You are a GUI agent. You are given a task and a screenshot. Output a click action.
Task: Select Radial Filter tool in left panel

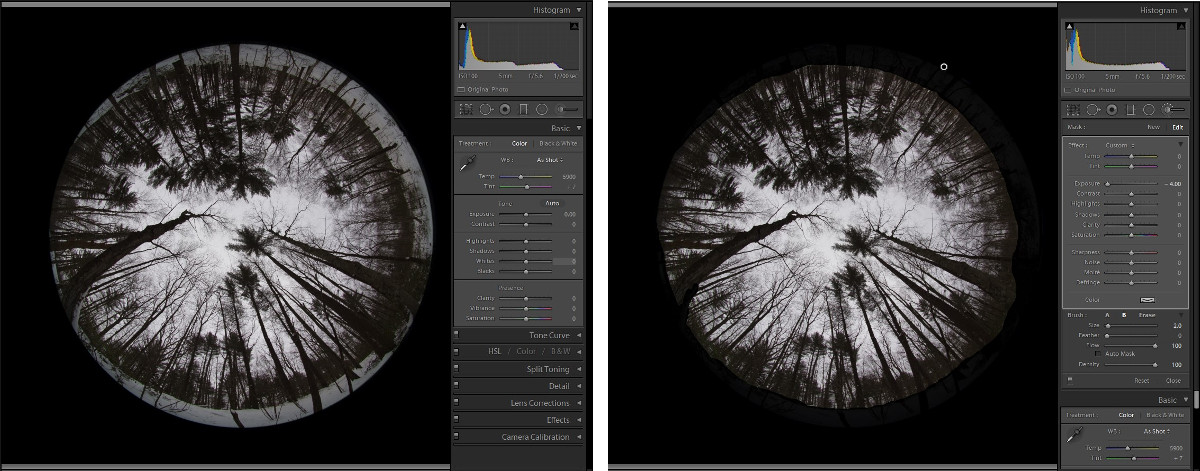point(541,108)
